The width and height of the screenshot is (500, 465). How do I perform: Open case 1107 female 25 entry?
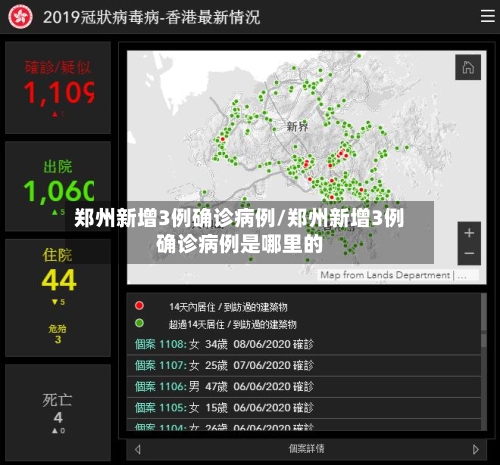pyautogui.click(x=304, y=366)
